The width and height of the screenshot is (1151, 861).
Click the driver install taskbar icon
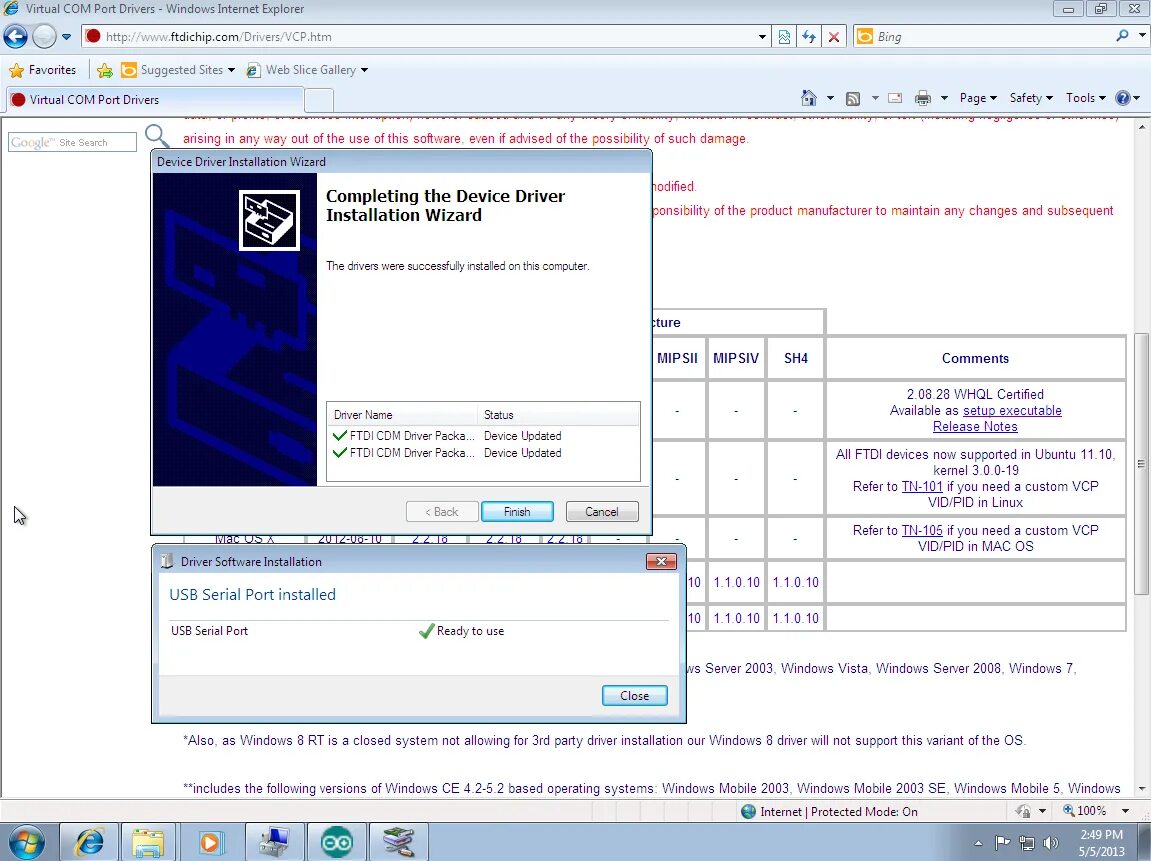[x=399, y=842]
